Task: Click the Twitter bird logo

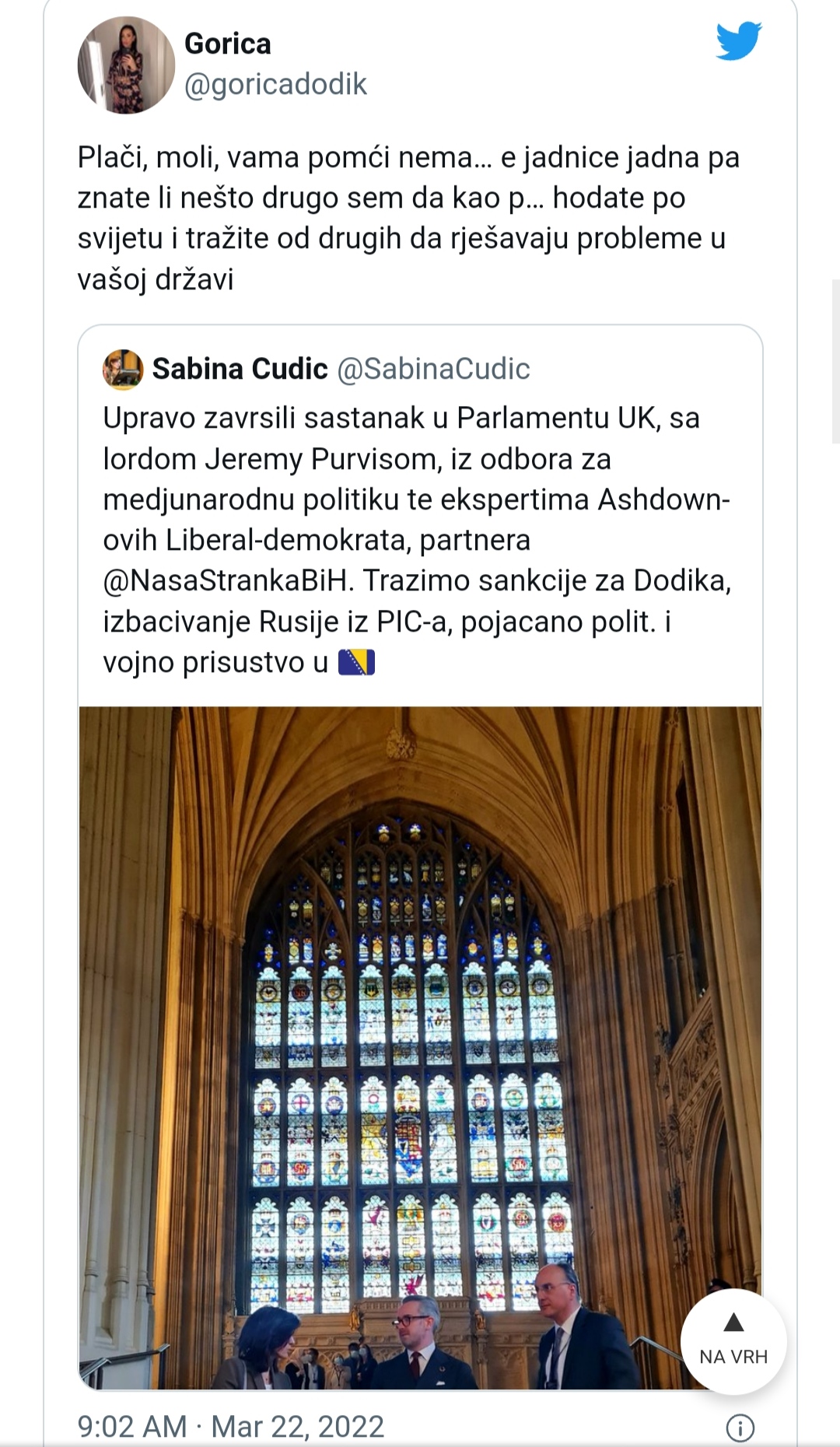Action: click(x=738, y=41)
